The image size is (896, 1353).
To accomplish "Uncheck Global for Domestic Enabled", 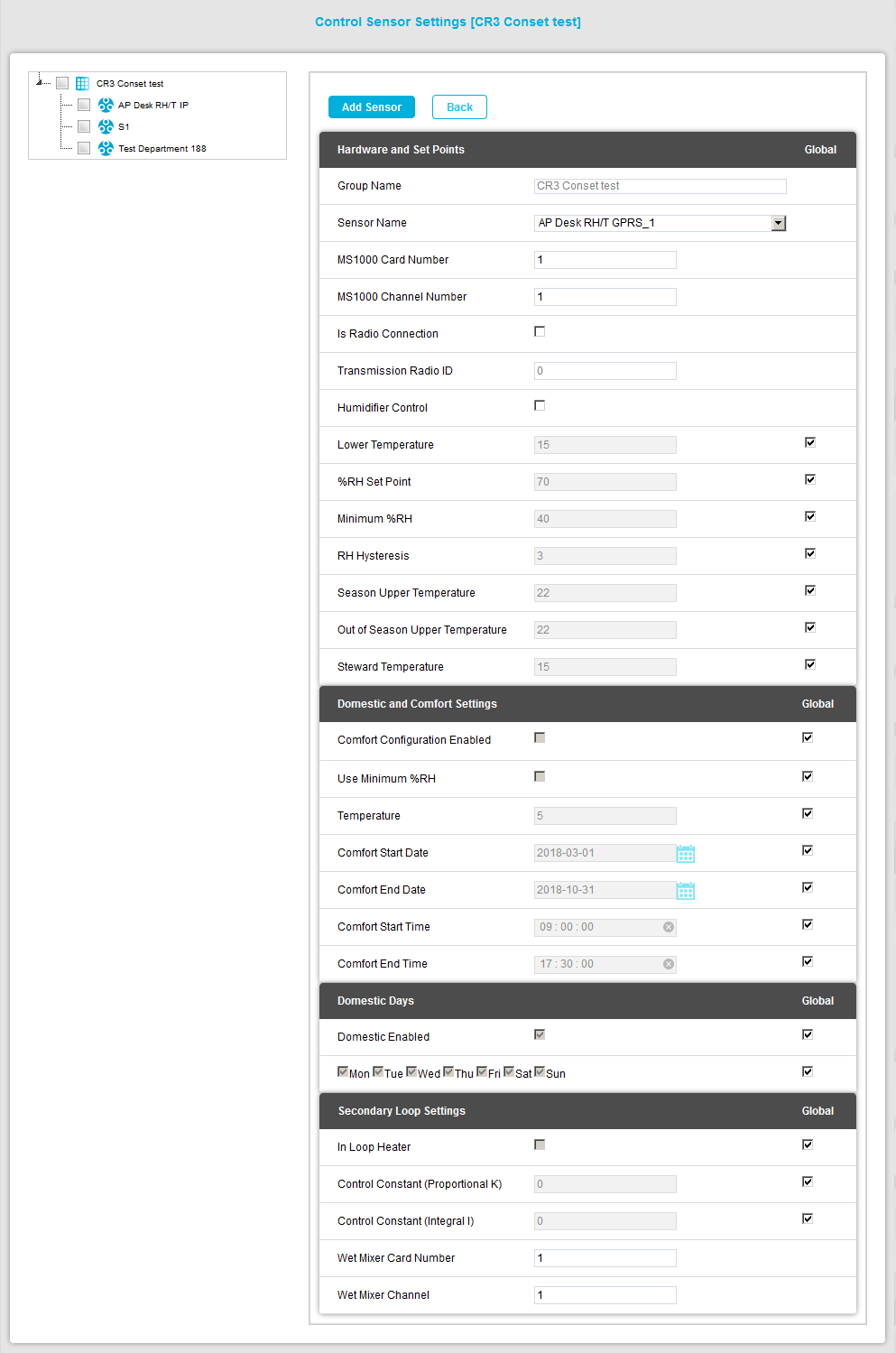I will tap(808, 1034).
